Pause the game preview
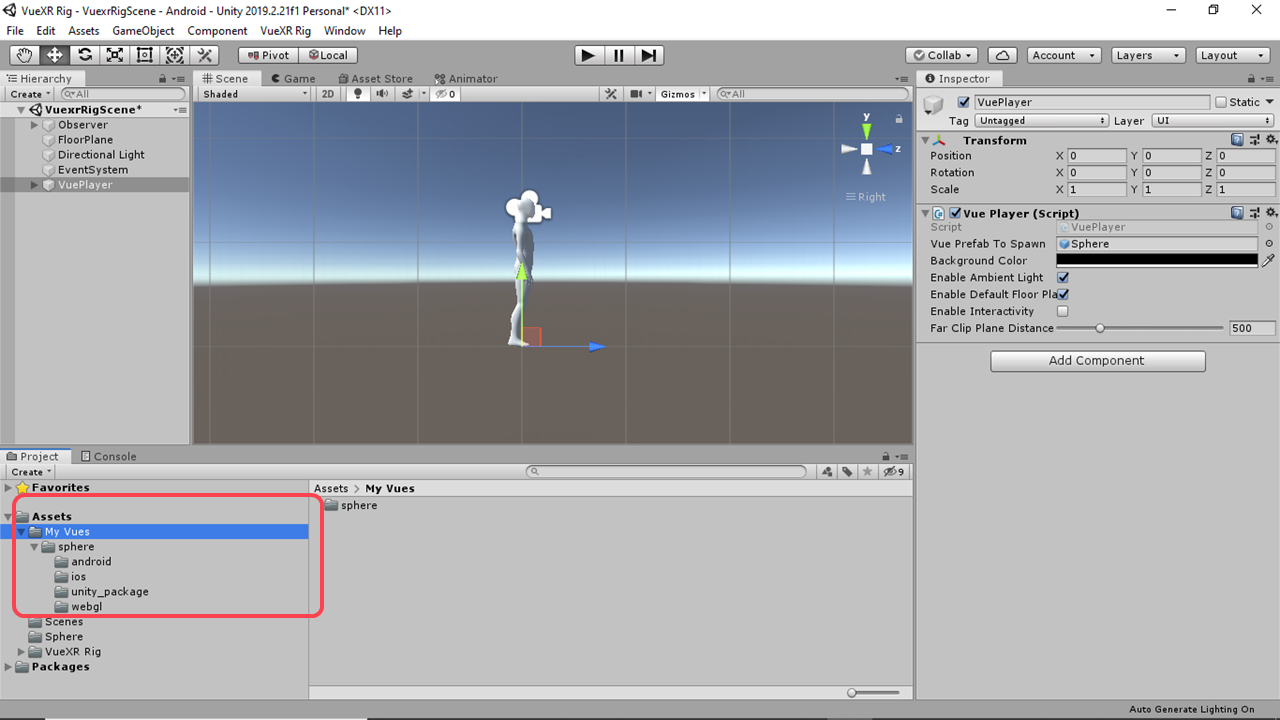1280x720 pixels. pos(619,55)
